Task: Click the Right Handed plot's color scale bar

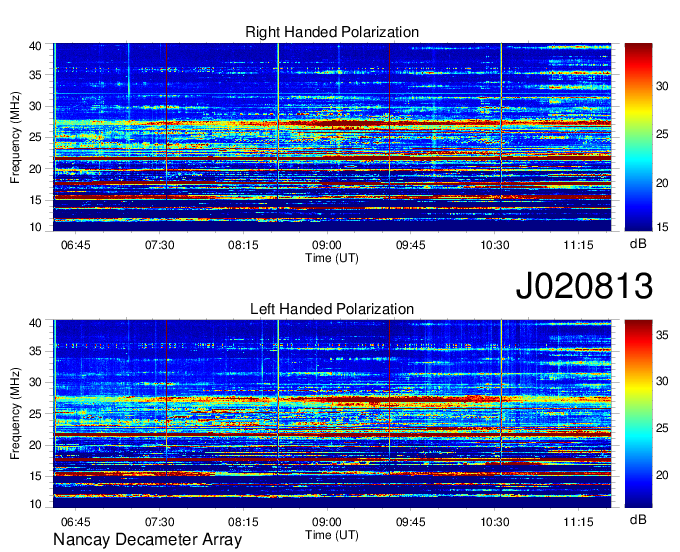Action: tap(638, 137)
